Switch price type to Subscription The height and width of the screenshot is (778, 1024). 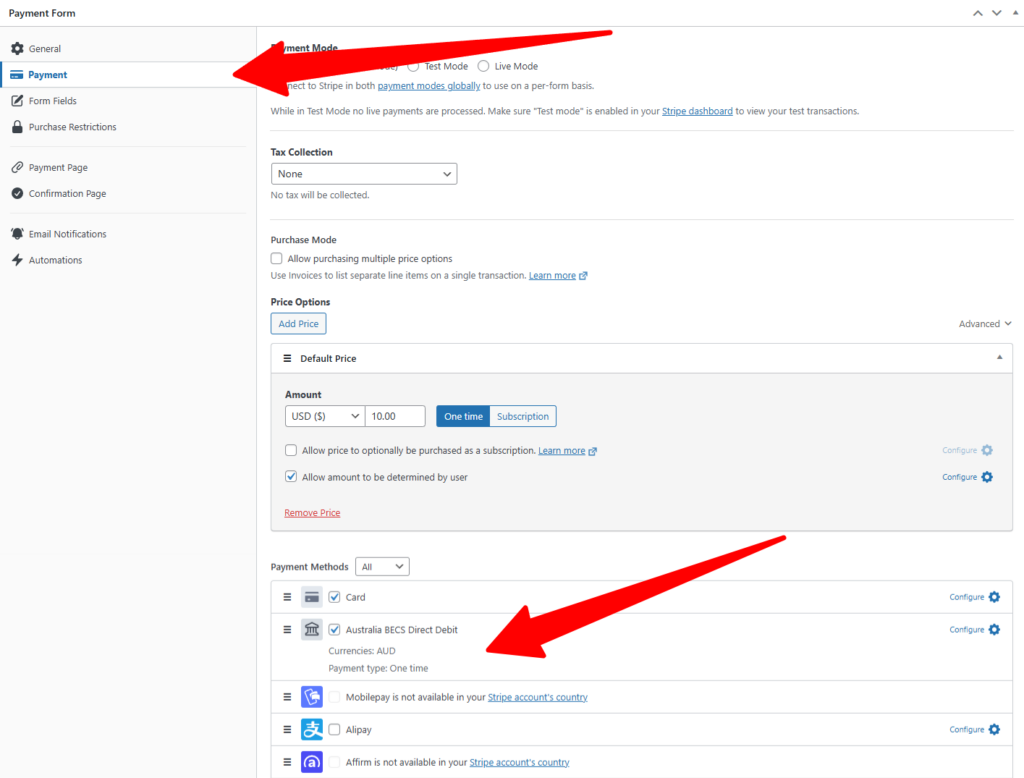click(523, 416)
